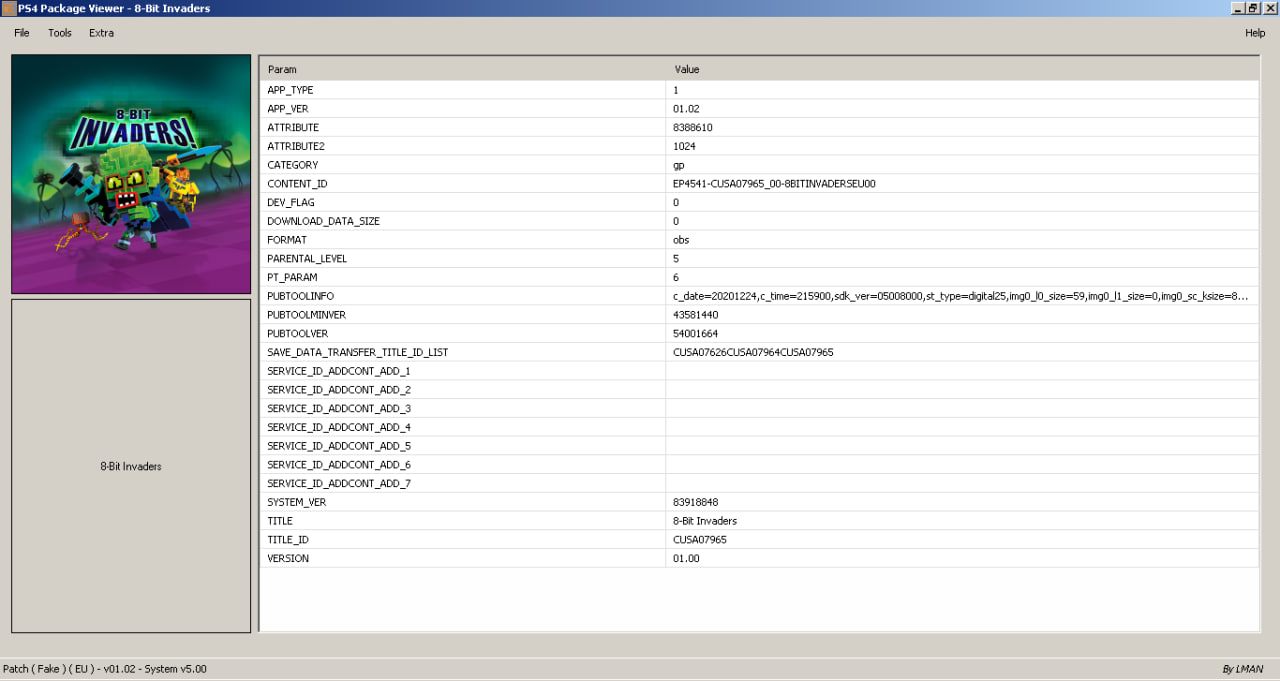
Task: Select SERVICE_ID_ADDCONT_ADD_7 row
Action: tap(759, 484)
